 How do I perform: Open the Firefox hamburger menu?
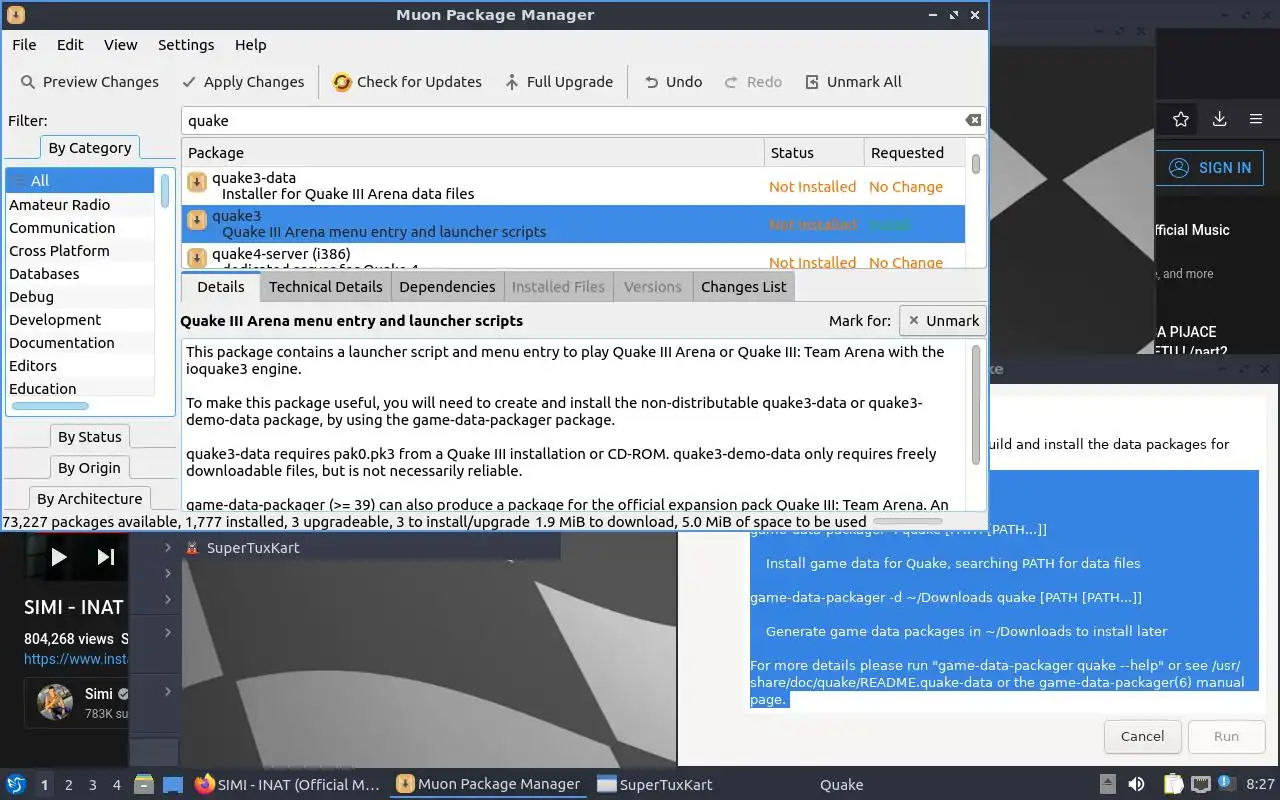point(1256,119)
